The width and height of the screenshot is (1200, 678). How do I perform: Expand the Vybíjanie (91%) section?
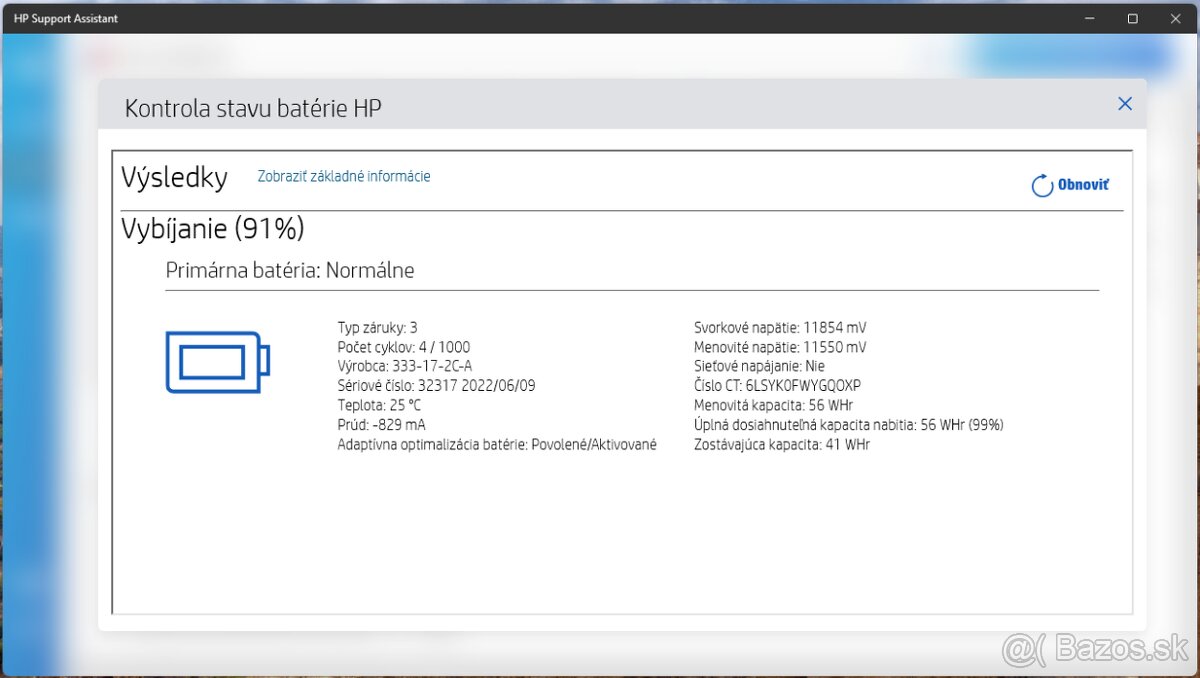[x=211, y=228]
